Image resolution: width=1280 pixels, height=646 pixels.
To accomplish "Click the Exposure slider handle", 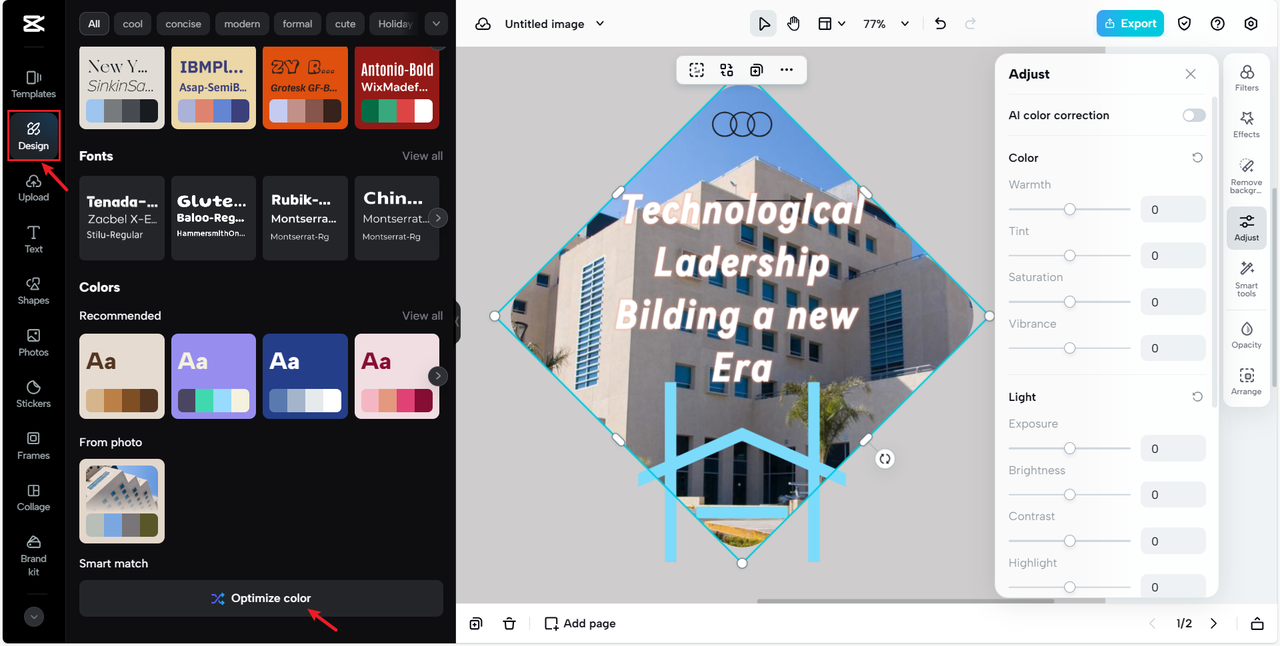I will 1069,448.
